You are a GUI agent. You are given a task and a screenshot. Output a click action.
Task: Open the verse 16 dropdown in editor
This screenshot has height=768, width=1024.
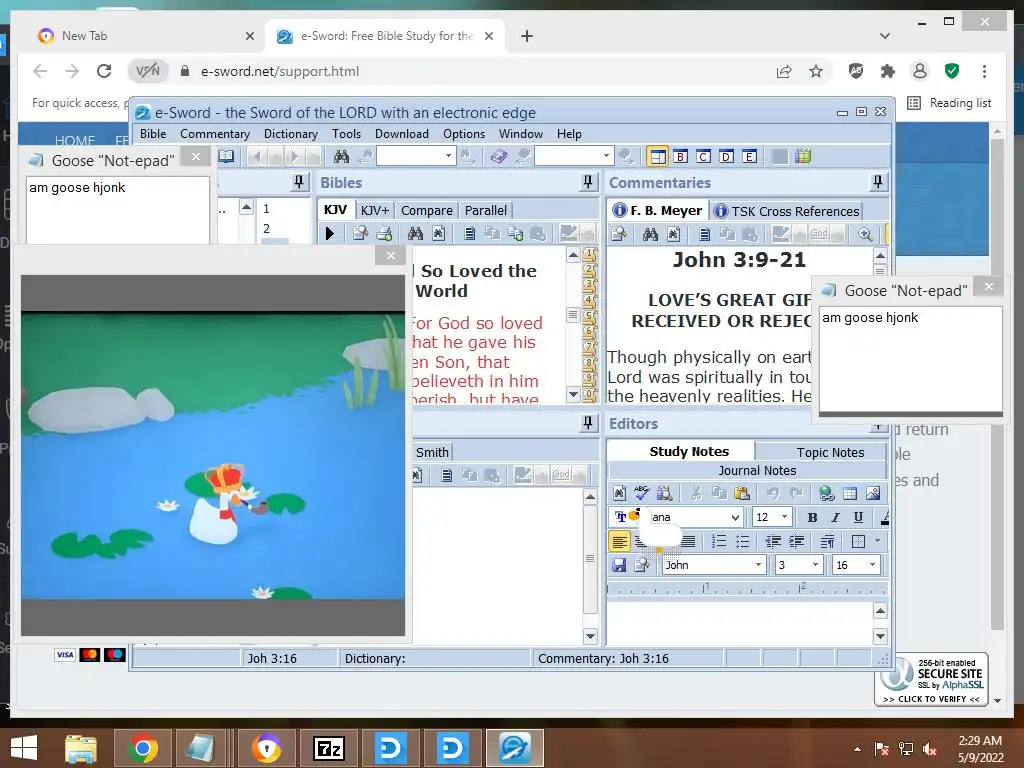click(x=872, y=565)
